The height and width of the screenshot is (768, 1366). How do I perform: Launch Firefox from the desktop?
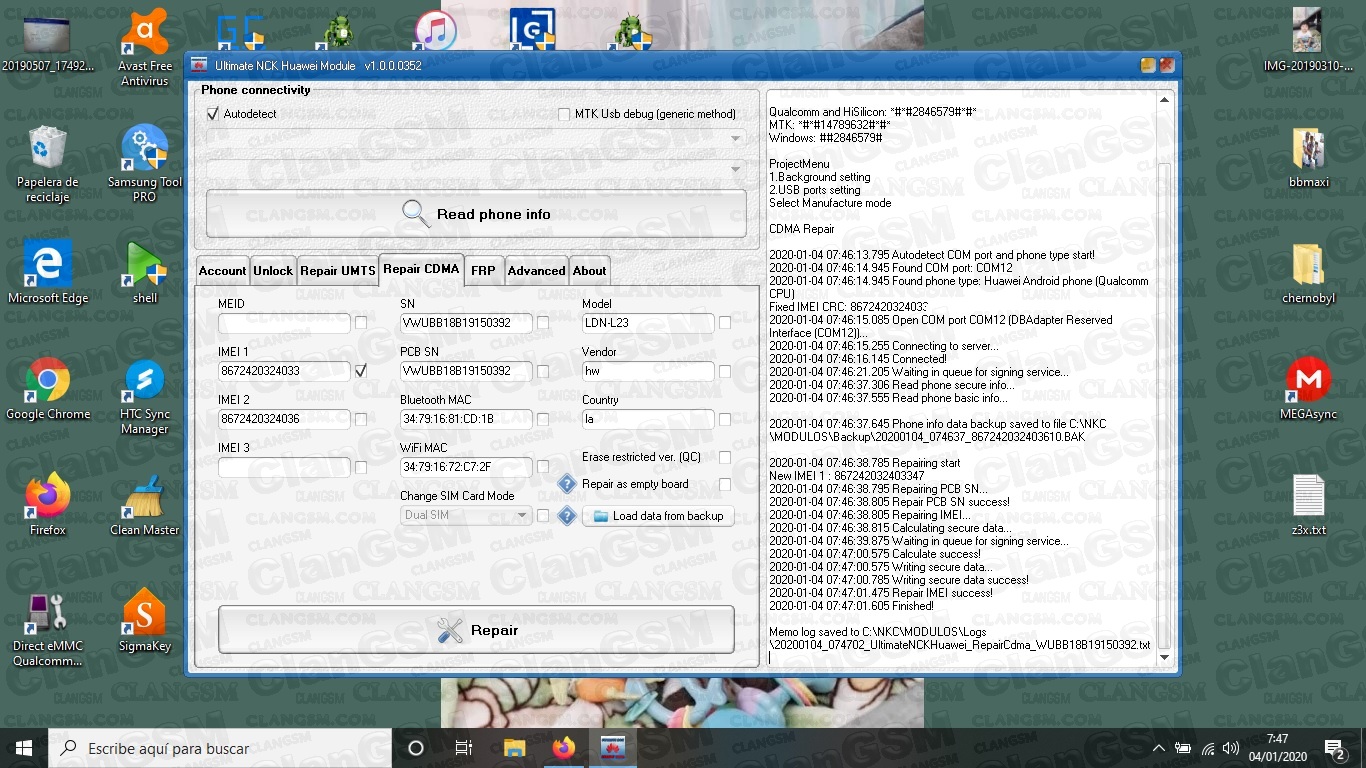(47, 504)
